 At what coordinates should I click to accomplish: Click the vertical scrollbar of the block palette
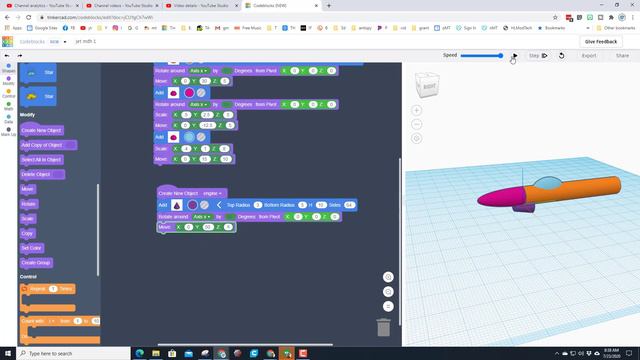tap(98, 229)
